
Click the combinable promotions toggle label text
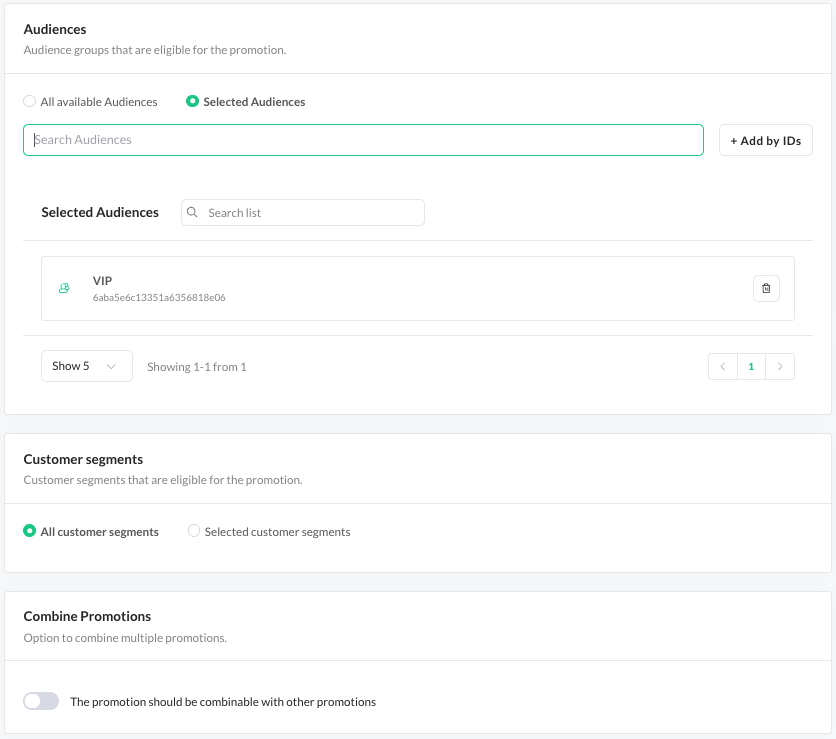223,702
